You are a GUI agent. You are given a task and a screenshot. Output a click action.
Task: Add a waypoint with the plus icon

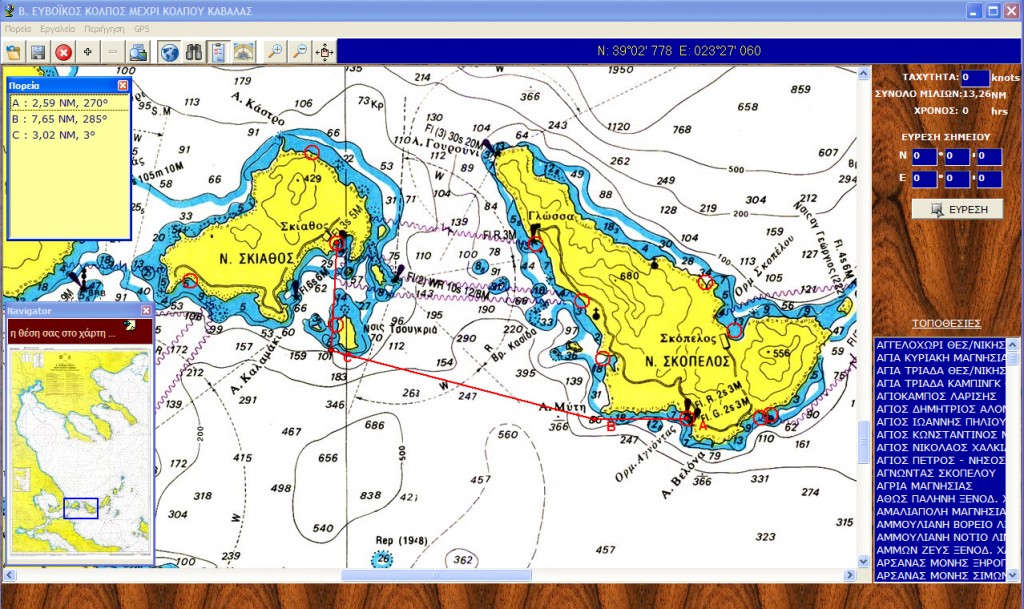88,52
